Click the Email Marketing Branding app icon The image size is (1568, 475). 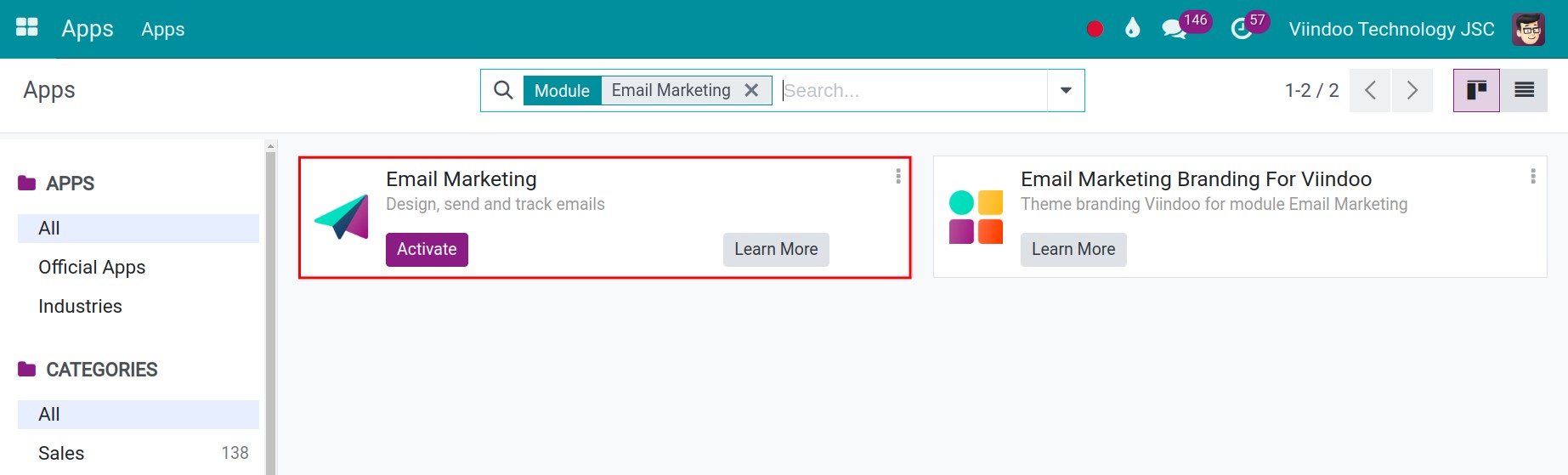point(976,217)
